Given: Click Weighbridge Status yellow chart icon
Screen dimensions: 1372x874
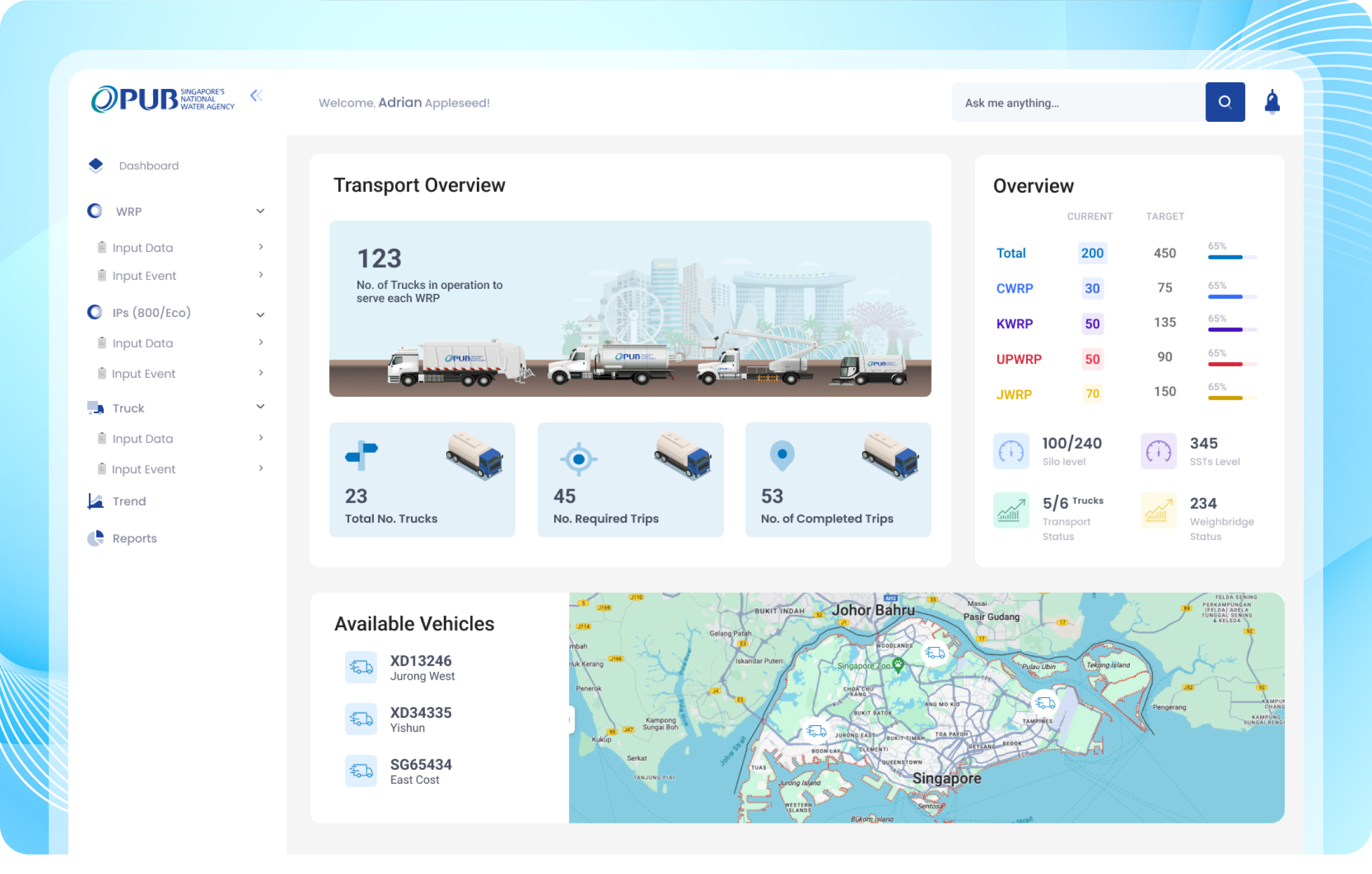Looking at the screenshot, I should [x=1158, y=510].
